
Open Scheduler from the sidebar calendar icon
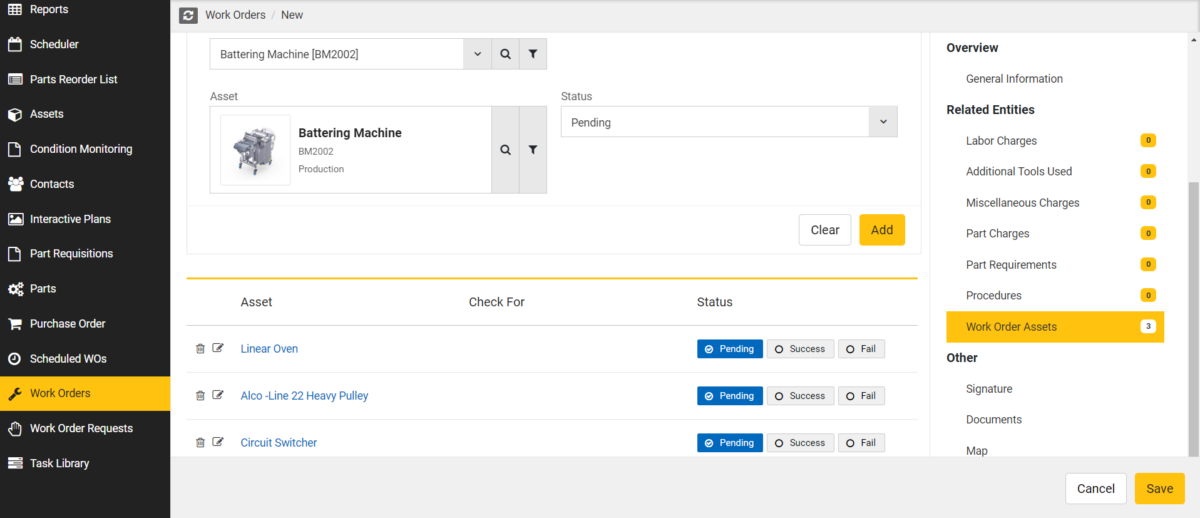click(x=15, y=44)
